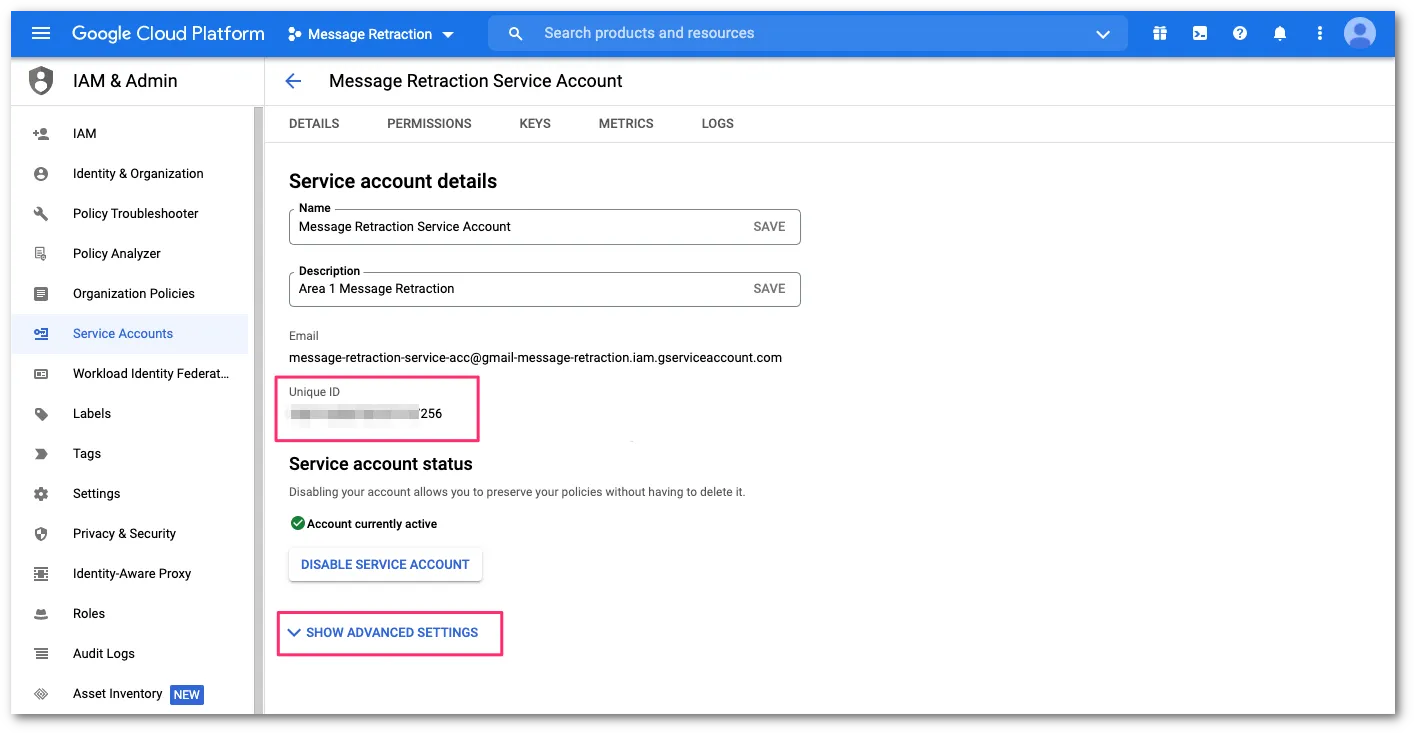Expand SHOW ADVANCED SETTINGS section
The height and width of the screenshot is (733, 1414).
(390, 632)
